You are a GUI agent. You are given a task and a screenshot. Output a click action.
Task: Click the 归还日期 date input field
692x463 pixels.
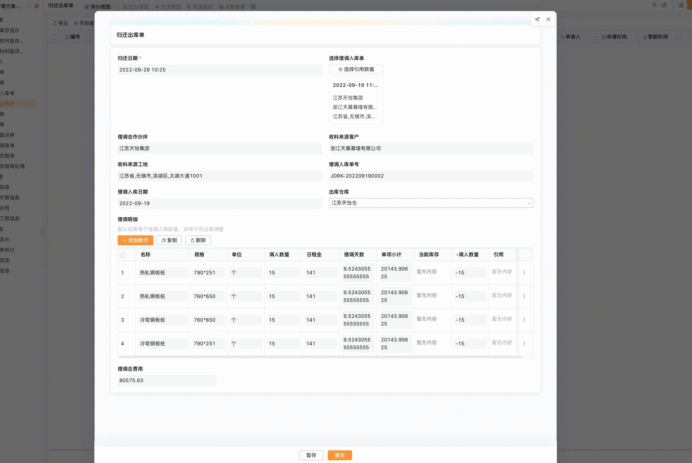coord(219,70)
